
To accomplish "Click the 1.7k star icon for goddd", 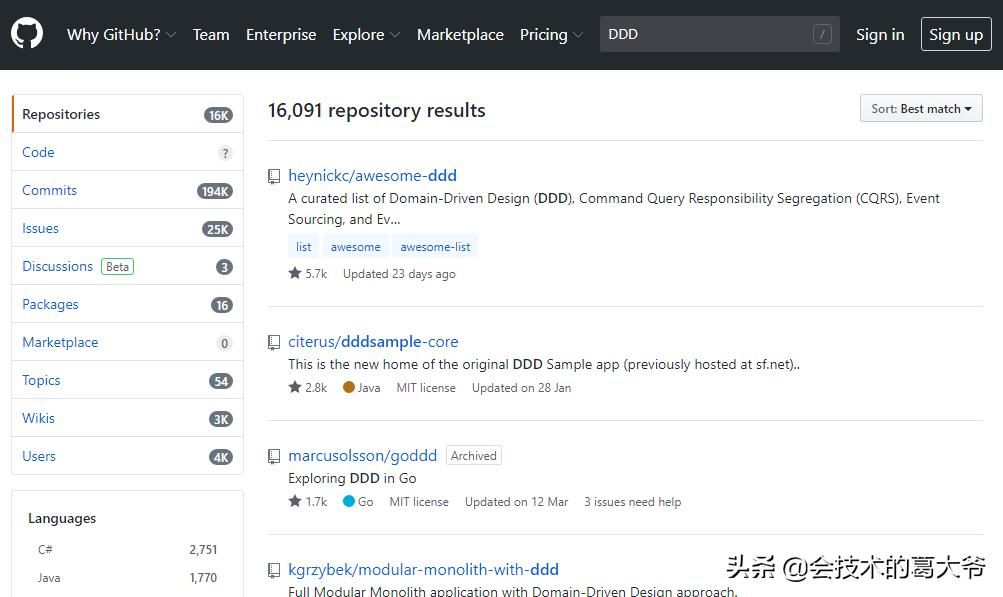I will click(295, 501).
